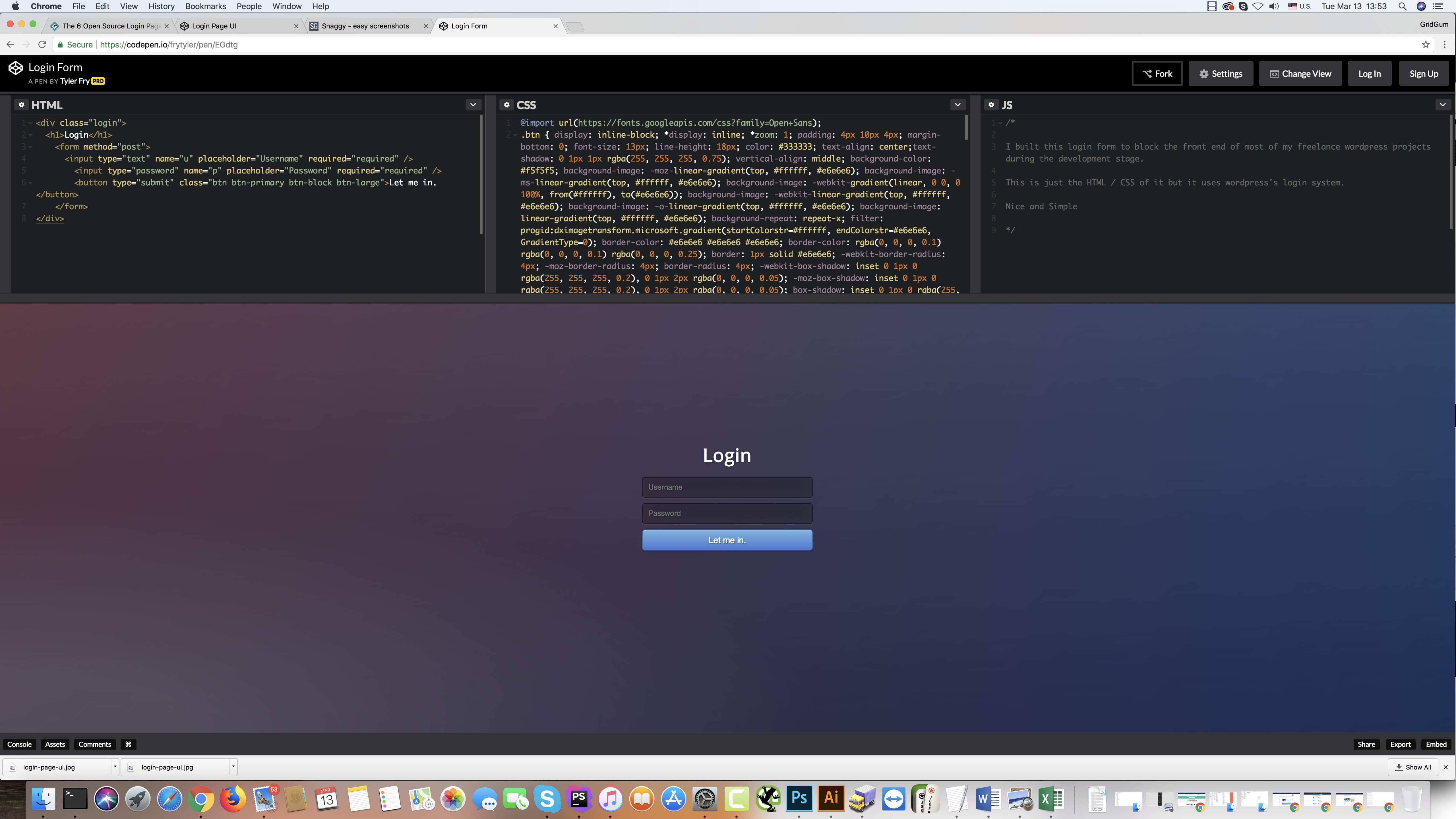Collapse the .btn rule fold arrow on CSS line 2
Image resolution: width=1456 pixels, height=819 pixels.
[515, 135]
